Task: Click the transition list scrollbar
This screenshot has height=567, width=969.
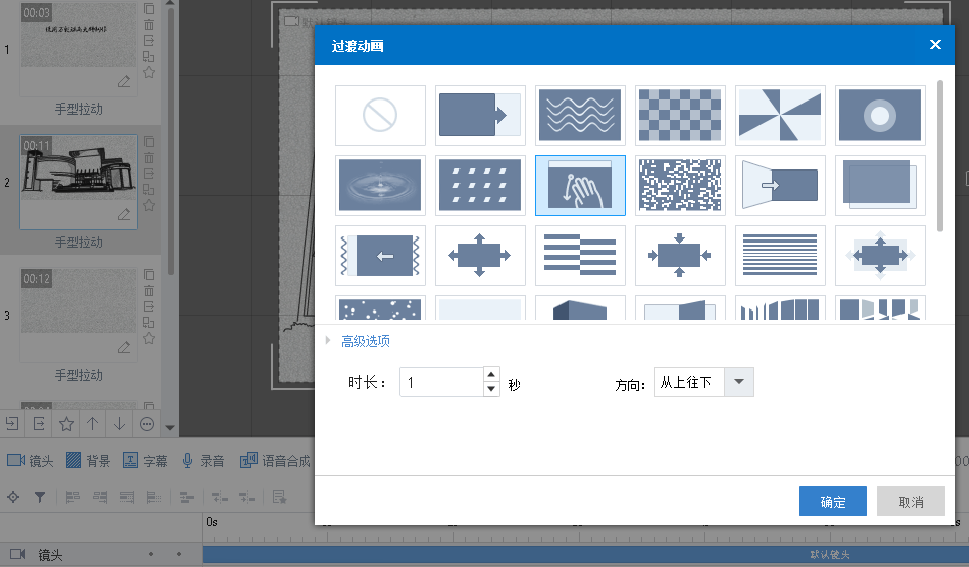Action: coord(940,156)
